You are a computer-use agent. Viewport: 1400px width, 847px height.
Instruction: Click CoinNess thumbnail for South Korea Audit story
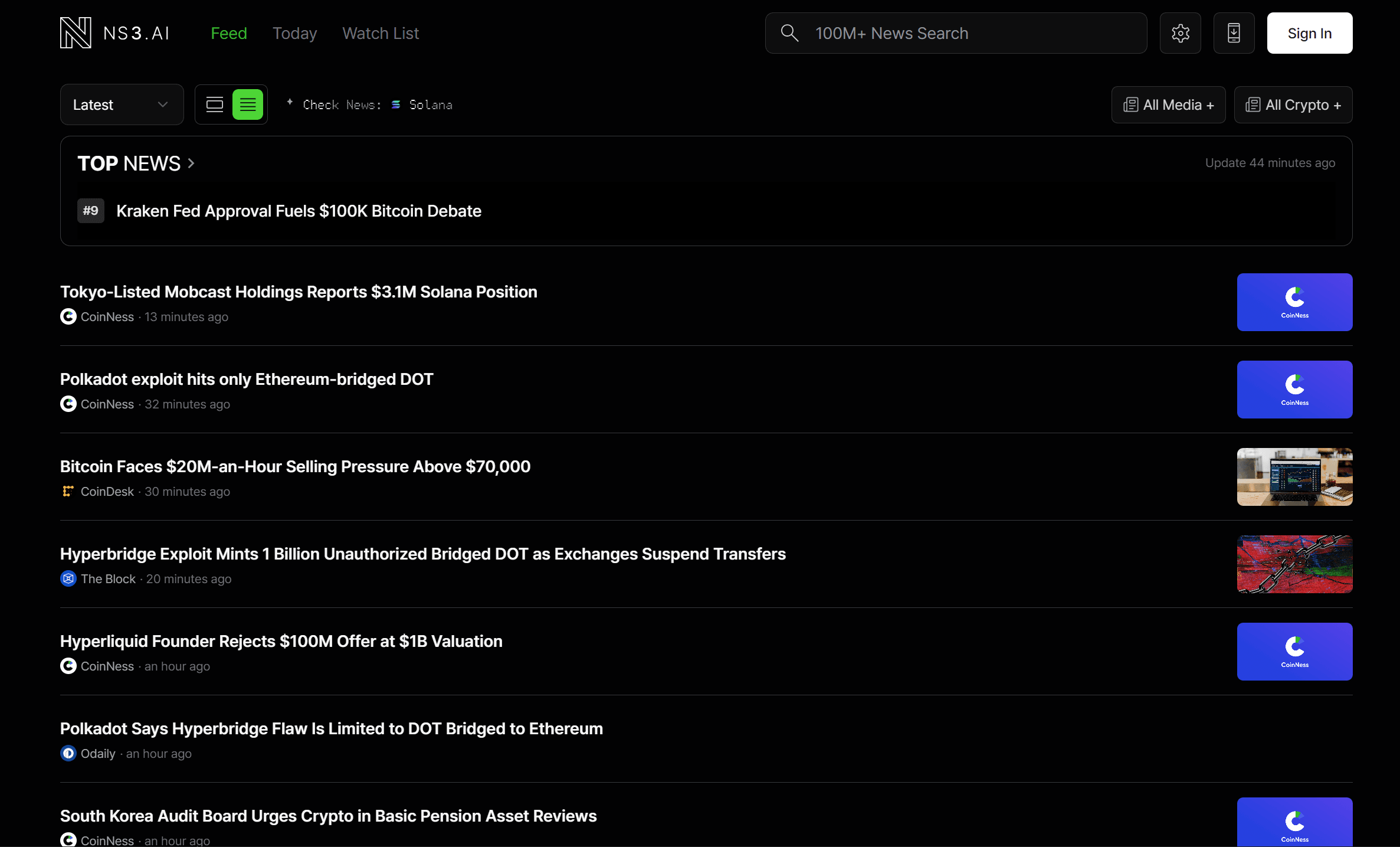coord(1294,822)
